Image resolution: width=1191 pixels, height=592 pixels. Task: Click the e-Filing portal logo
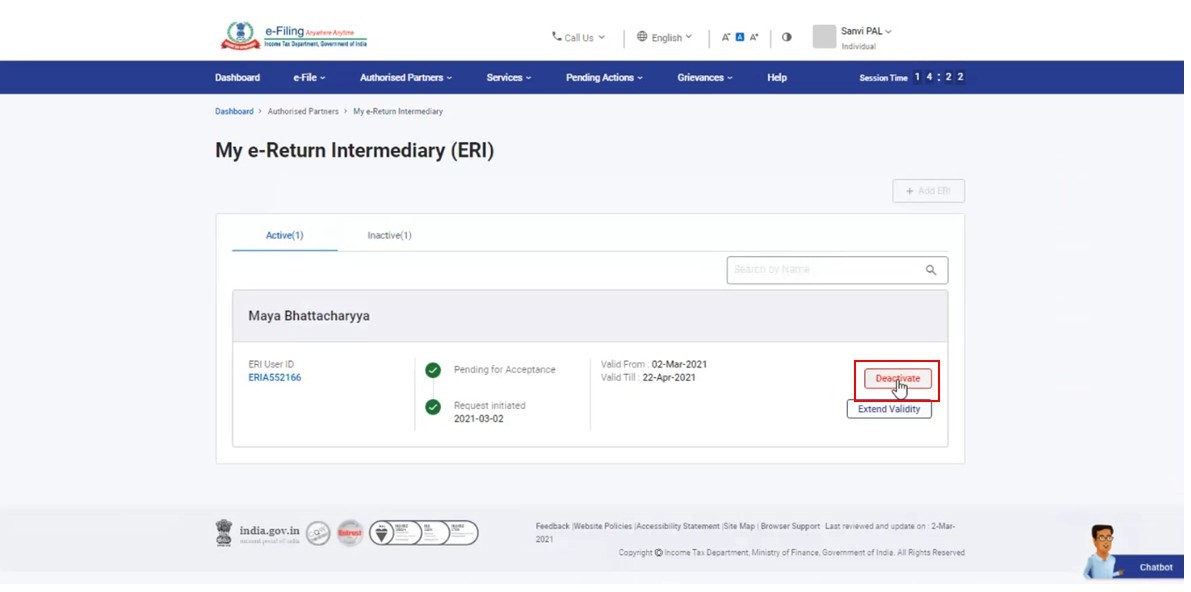(293, 36)
